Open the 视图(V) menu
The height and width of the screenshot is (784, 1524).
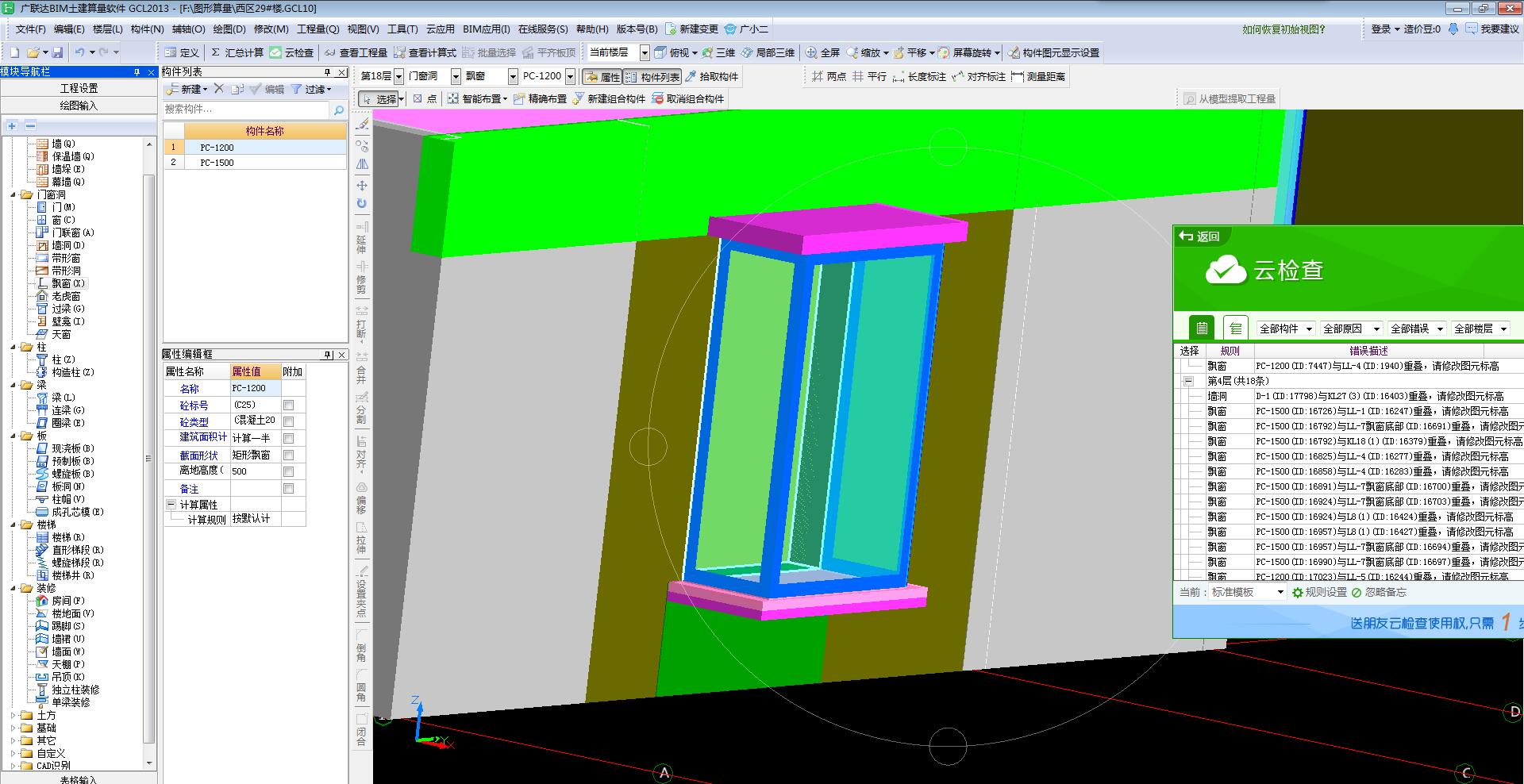(363, 29)
